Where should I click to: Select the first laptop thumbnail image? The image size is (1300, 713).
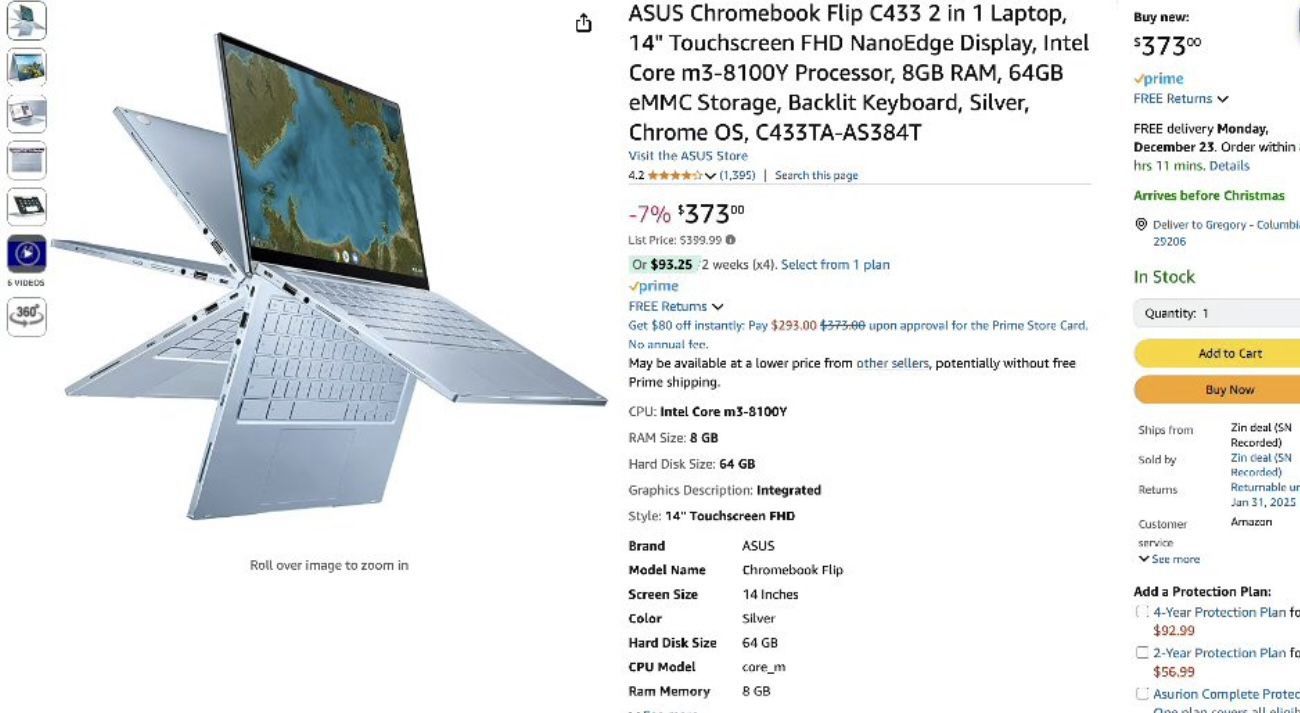pos(27,20)
